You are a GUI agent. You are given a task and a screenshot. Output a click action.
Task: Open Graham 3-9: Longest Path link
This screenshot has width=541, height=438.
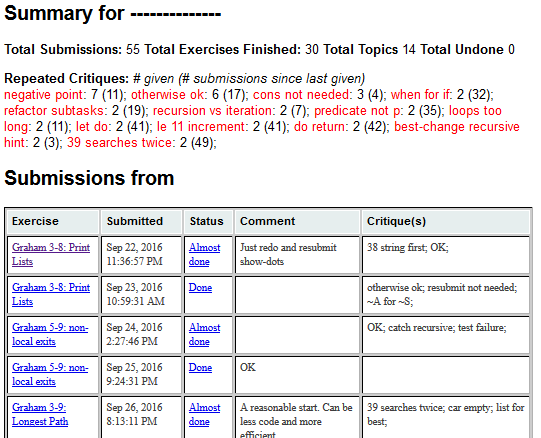[x=40, y=415]
